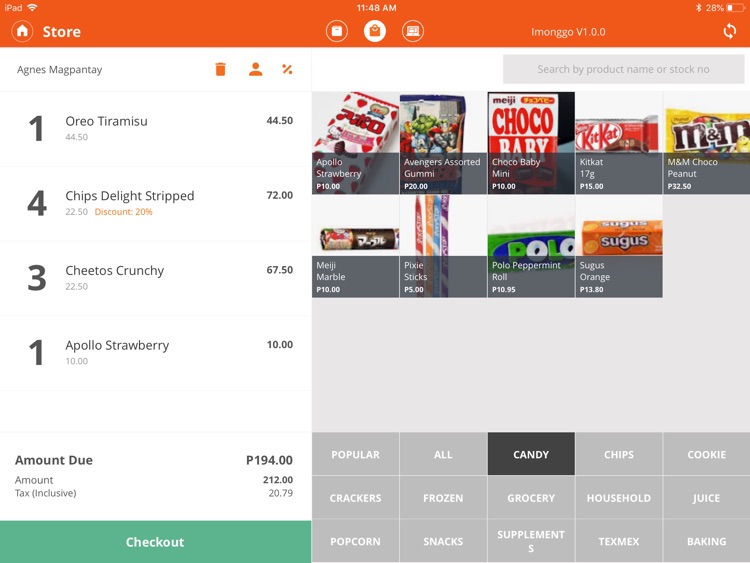750x563 pixels.
Task: Open the COOKIE category
Action: pos(706,454)
